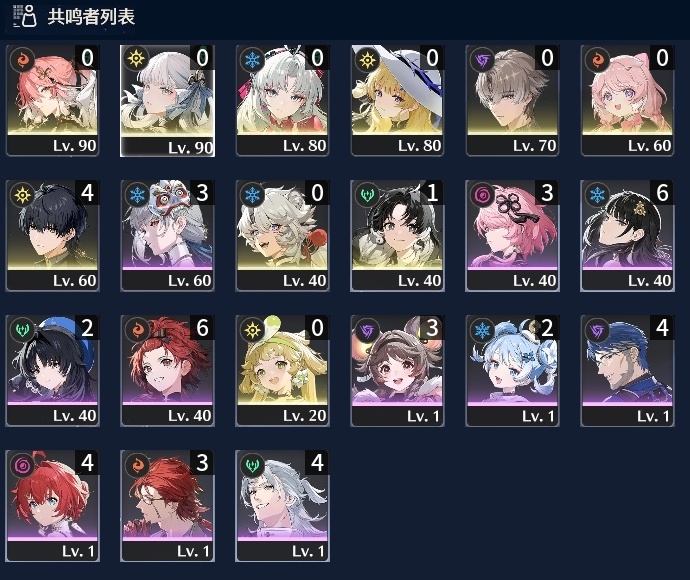
Task: Click wind element icon on black-haired Lv. 40 card with 1
Action: pos(367,194)
